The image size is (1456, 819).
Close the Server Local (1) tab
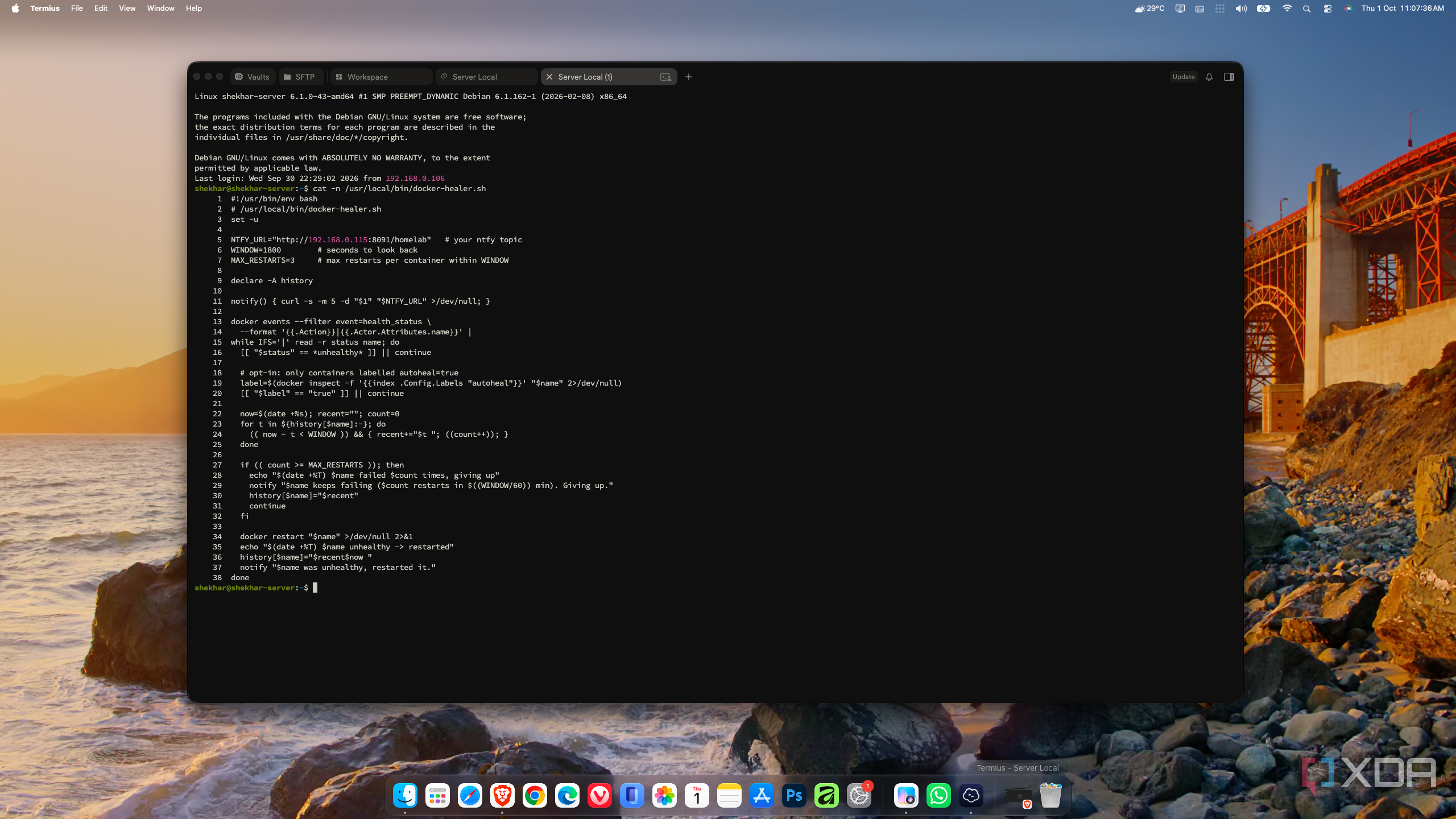549,77
